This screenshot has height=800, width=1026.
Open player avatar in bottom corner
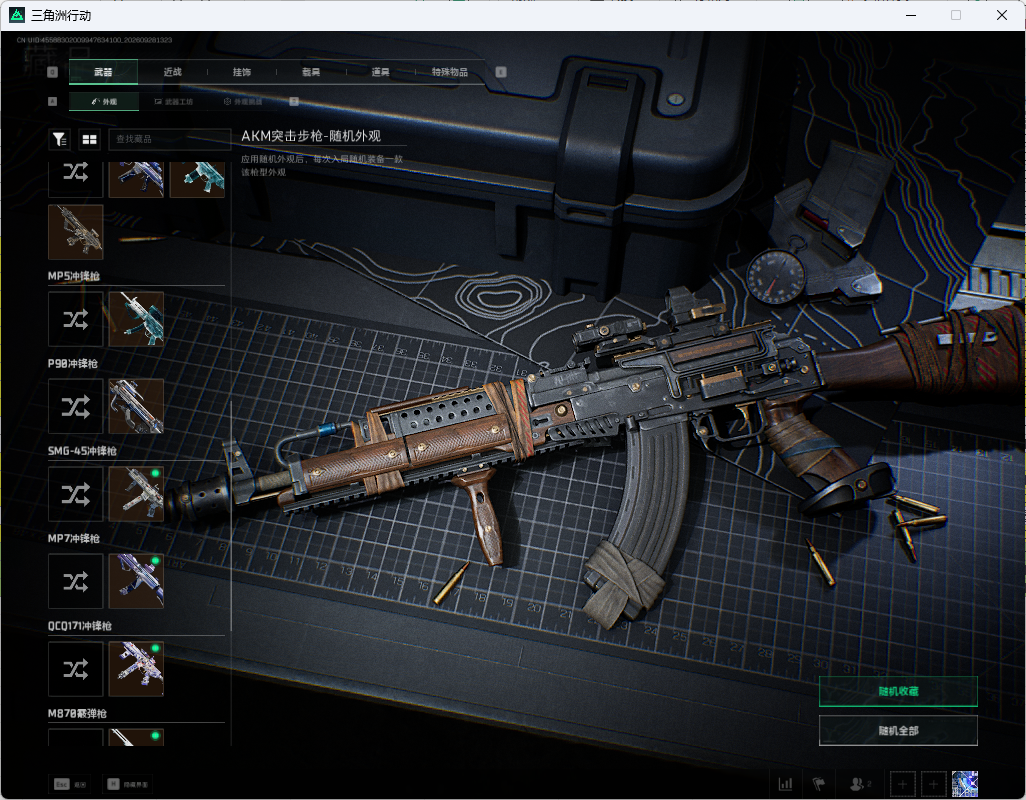click(964, 784)
